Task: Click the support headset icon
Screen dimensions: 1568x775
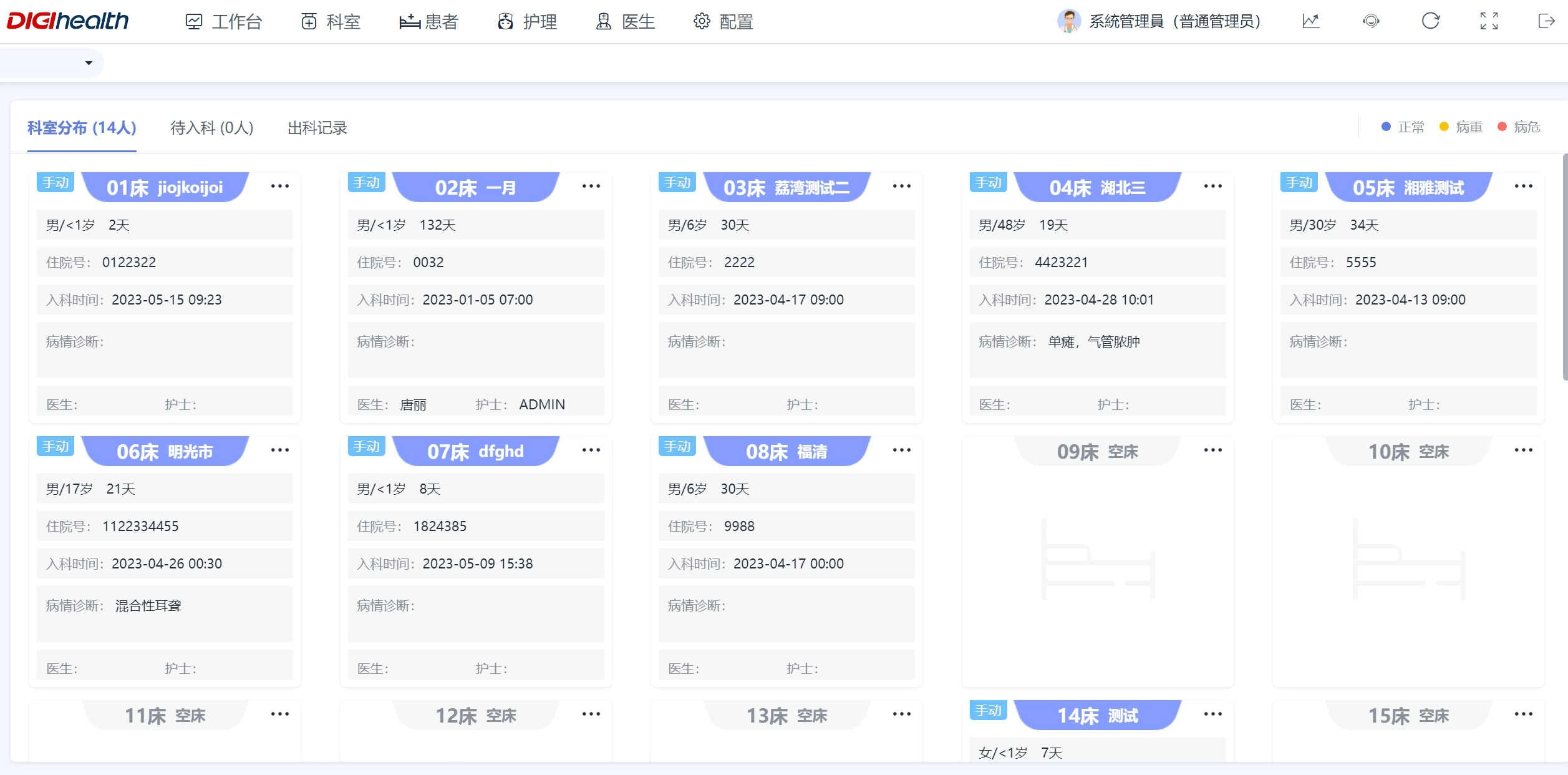Action: [1371, 21]
